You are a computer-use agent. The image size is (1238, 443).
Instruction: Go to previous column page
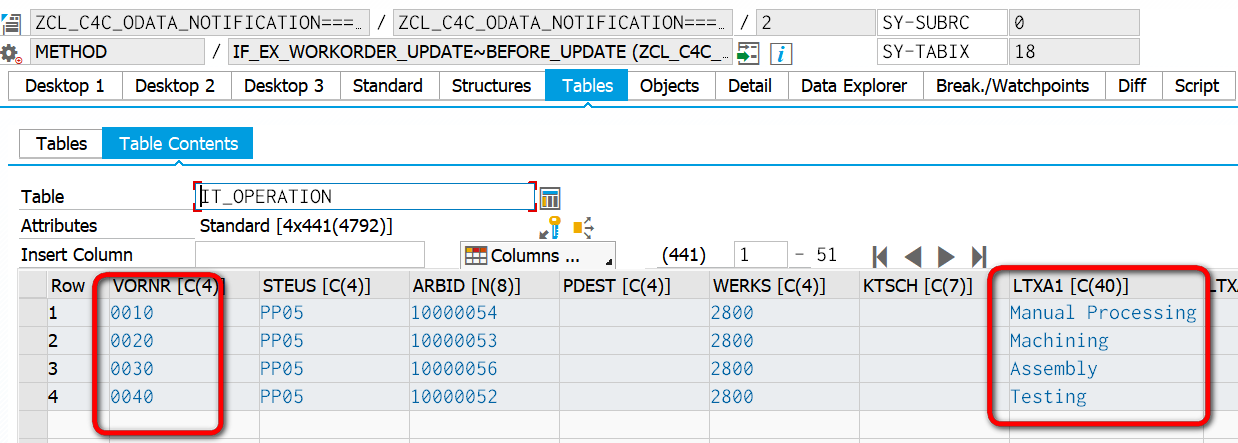click(x=913, y=256)
